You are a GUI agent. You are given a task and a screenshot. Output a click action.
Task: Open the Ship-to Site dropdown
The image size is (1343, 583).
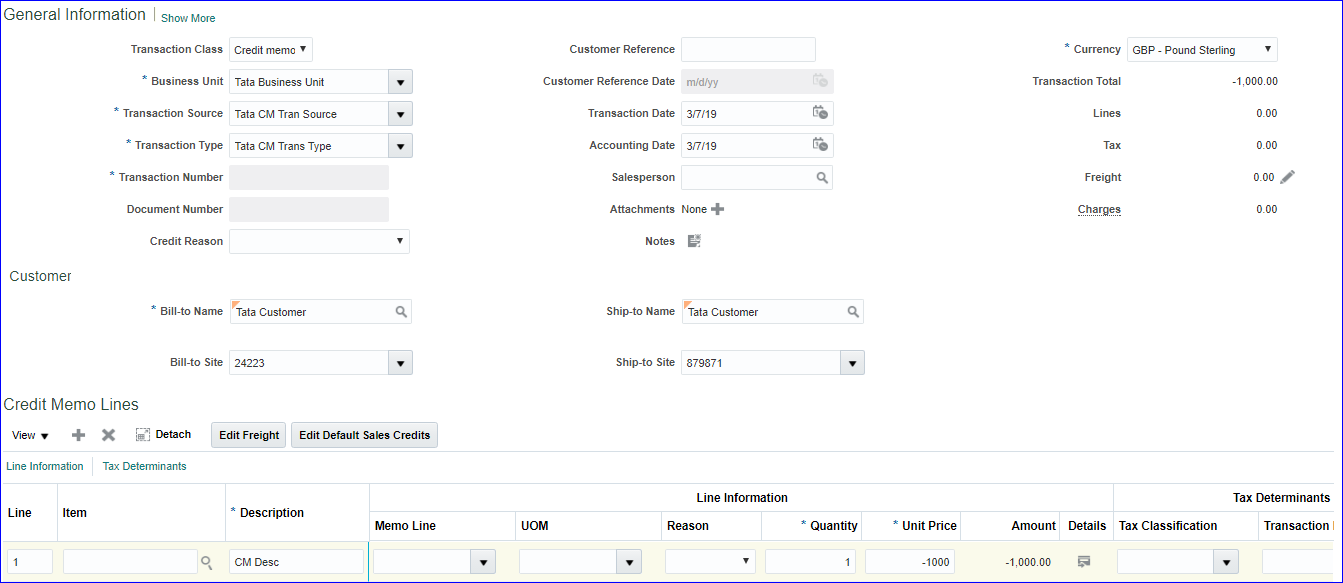[852, 363]
